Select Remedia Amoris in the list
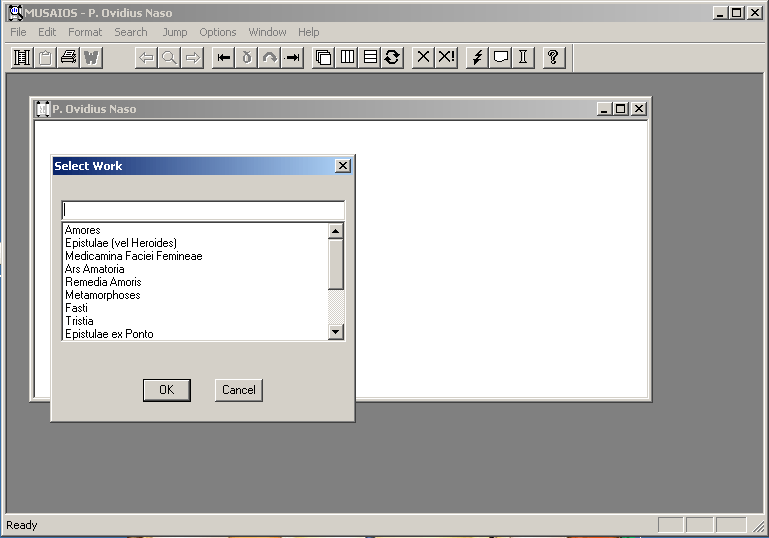The height and width of the screenshot is (538, 769). pyautogui.click(x=196, y=282)
